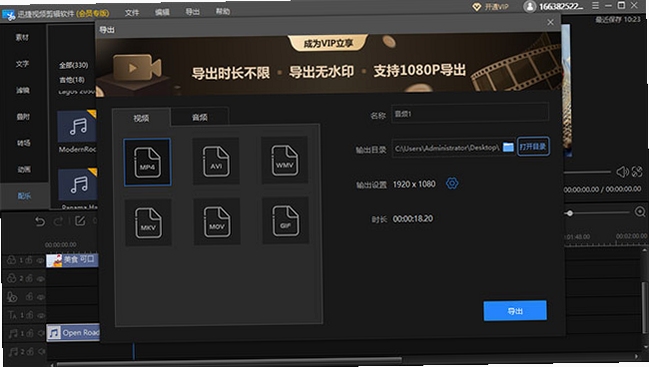The height and width of the screenshot is (367, 649).
Task: Click the text track TA icon
Action: (12, 315)
